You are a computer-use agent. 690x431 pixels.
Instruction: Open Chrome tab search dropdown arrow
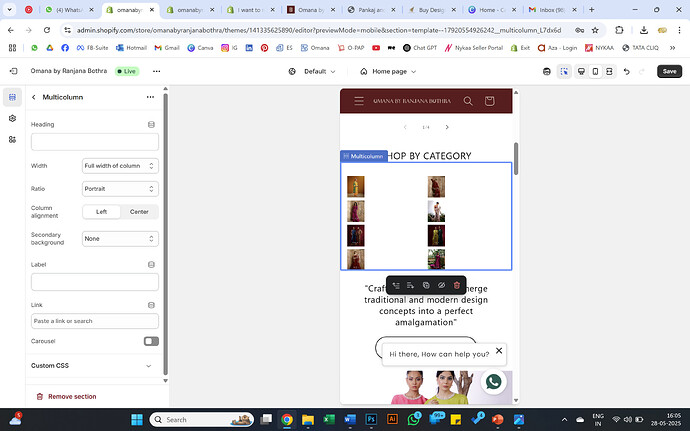point(9,9)
